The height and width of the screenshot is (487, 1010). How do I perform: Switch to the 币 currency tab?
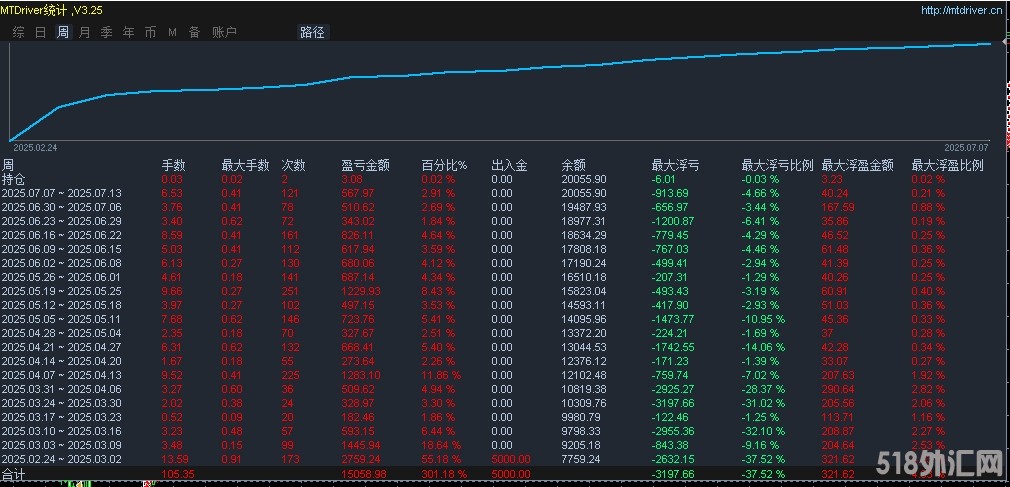[x=150, y=32]
